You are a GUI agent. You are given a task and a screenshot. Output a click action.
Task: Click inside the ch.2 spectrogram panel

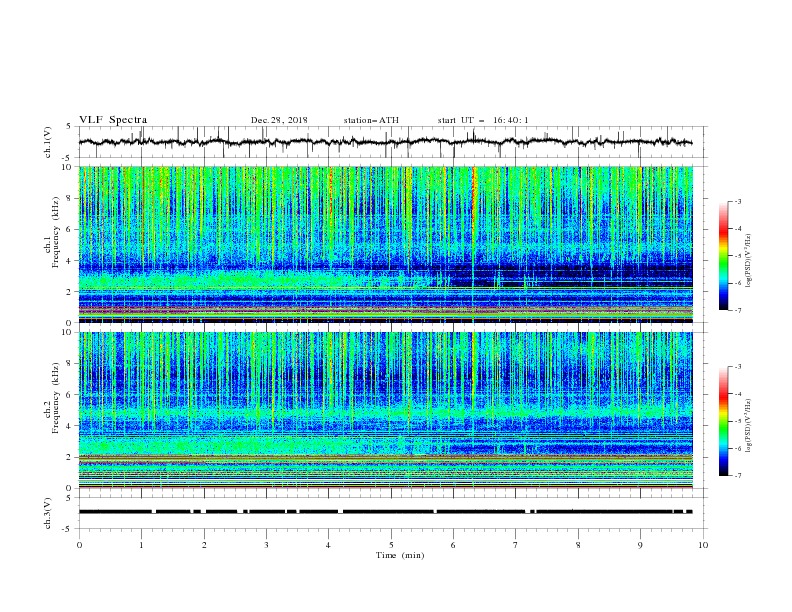385,410
